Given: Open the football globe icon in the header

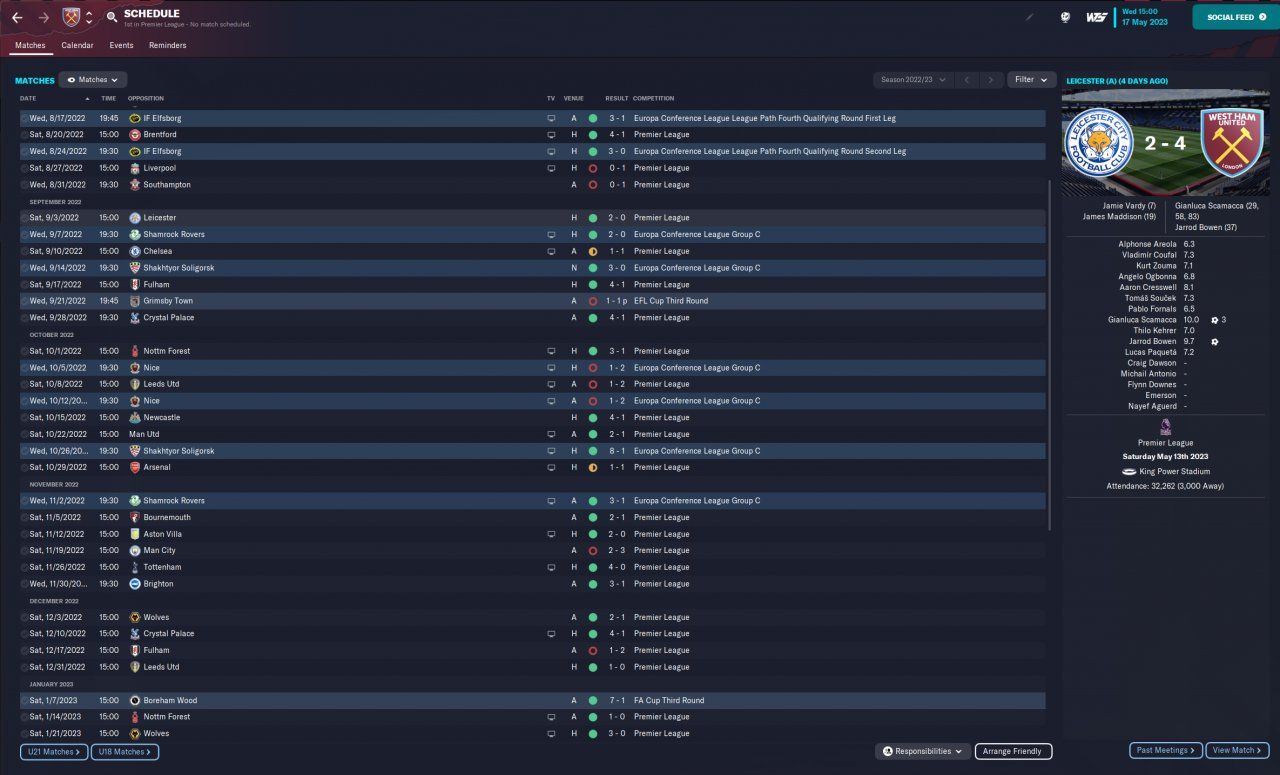Looking at the screenshot, I should coord(1066,17).
